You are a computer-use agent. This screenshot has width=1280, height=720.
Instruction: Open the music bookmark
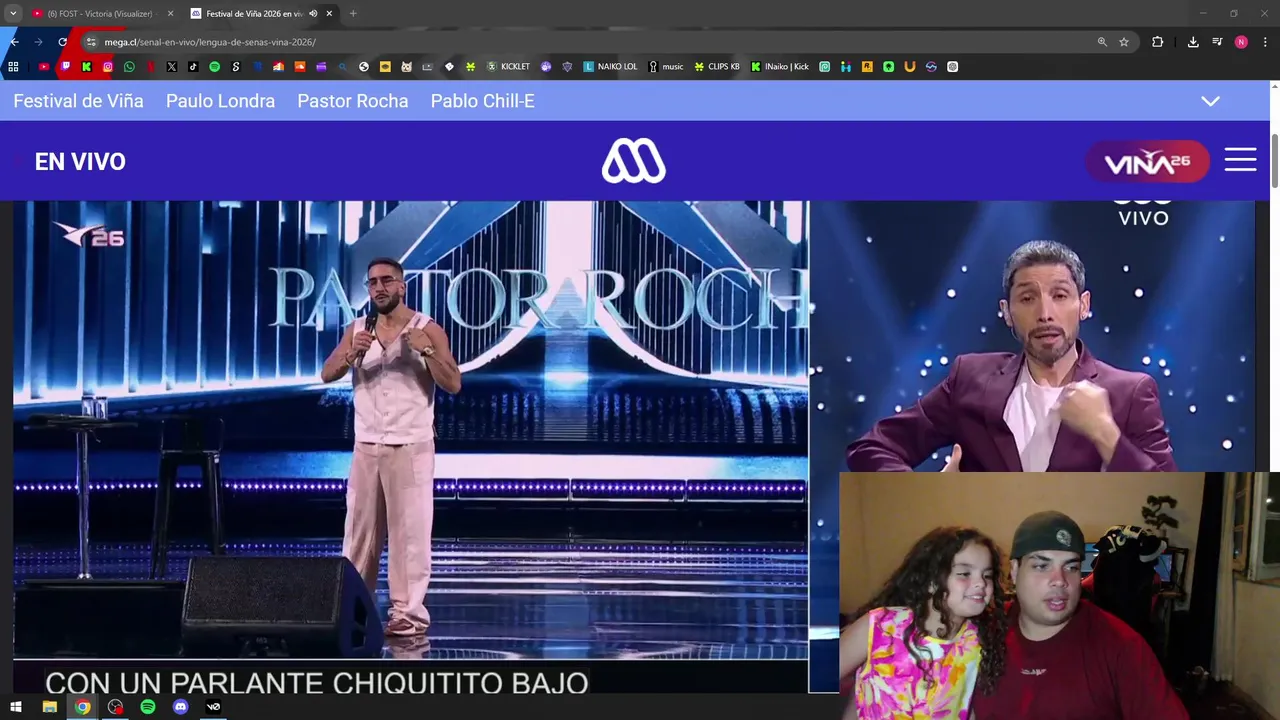[x=666, y=67]
